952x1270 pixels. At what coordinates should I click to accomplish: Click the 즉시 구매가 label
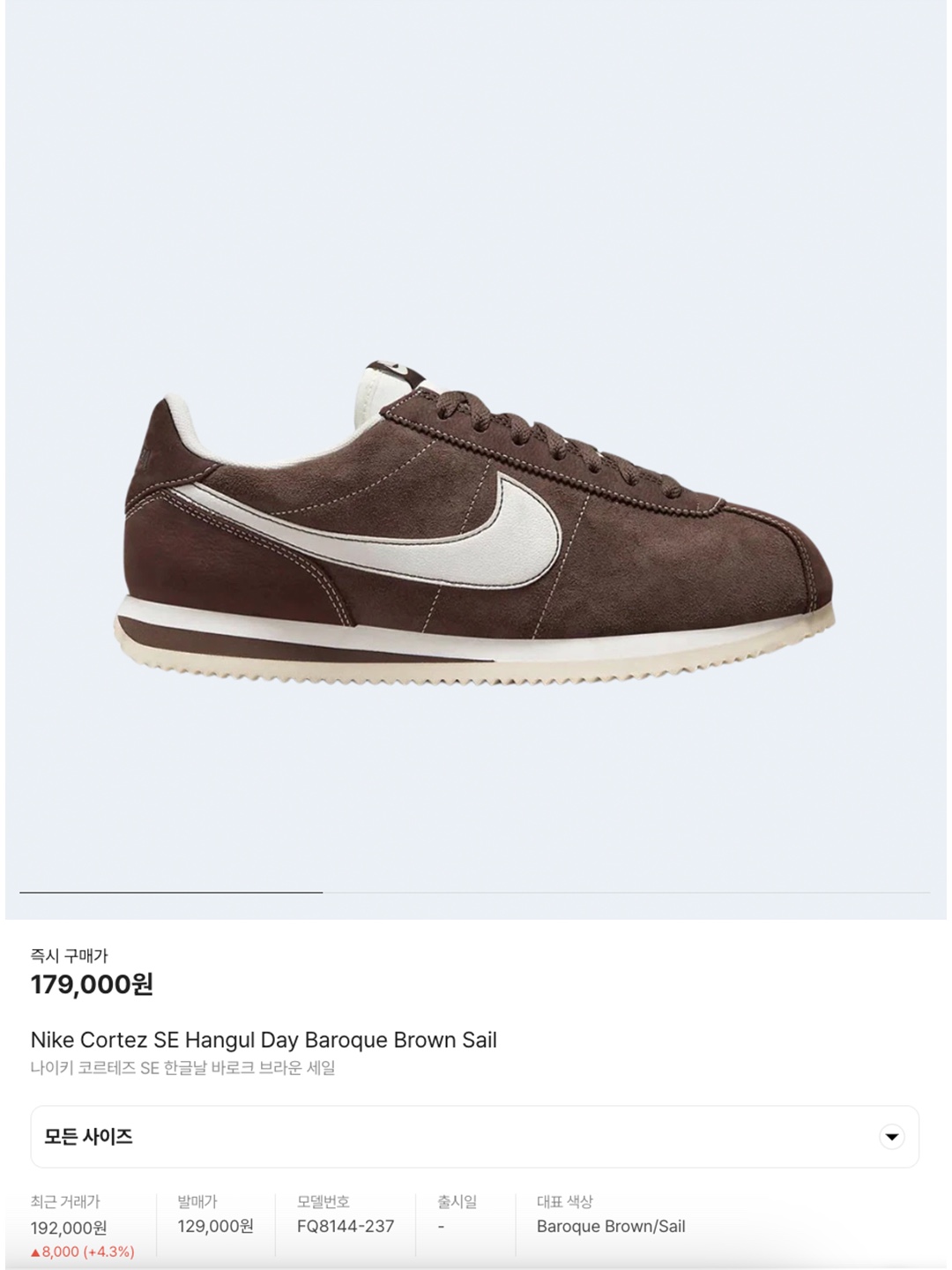[69, 955]
